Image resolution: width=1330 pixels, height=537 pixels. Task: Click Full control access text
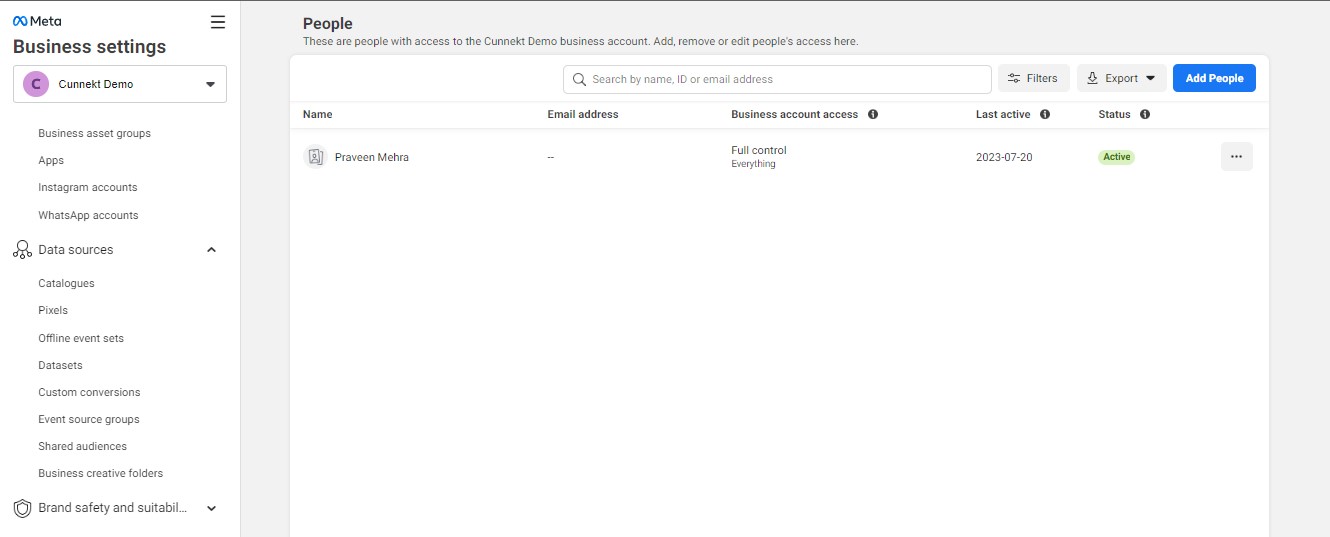[759, 150]
